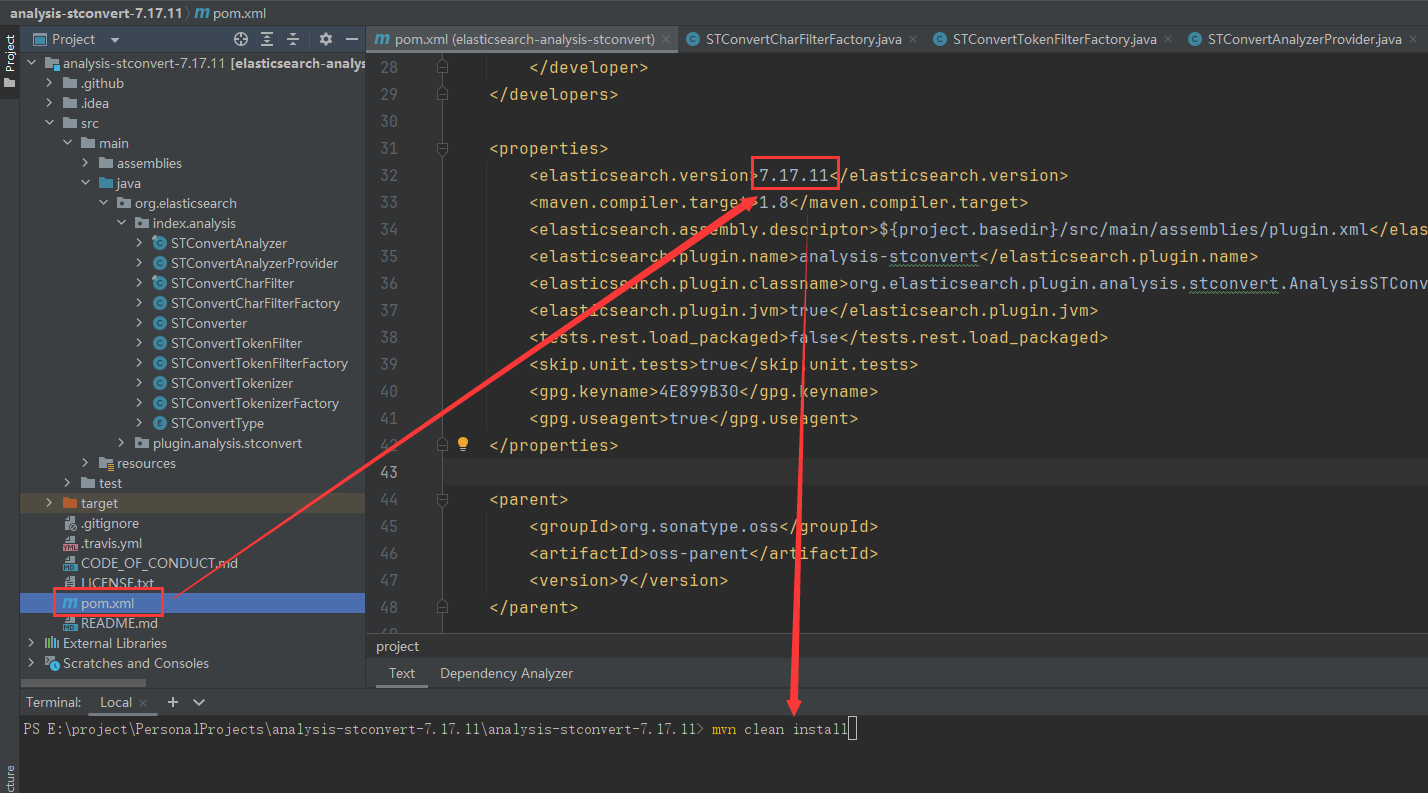The image size is (1428, 793).
Task: Select STConvertCharFilter class in the tree
Action: click(x=232, y=283)
